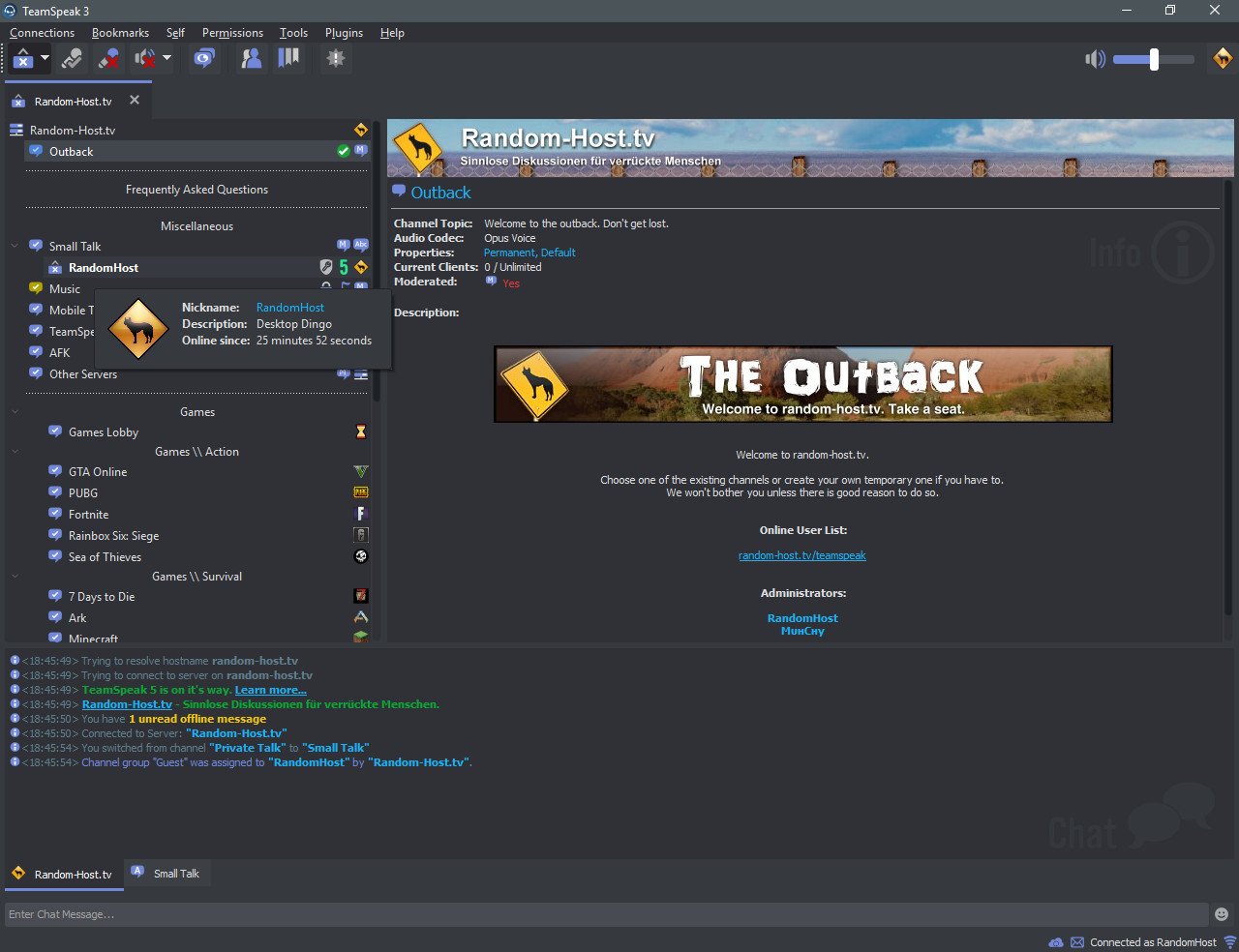Click the dingo sign icon at top right
This screenshot has width=1239, height=952.
(1223, 59)
